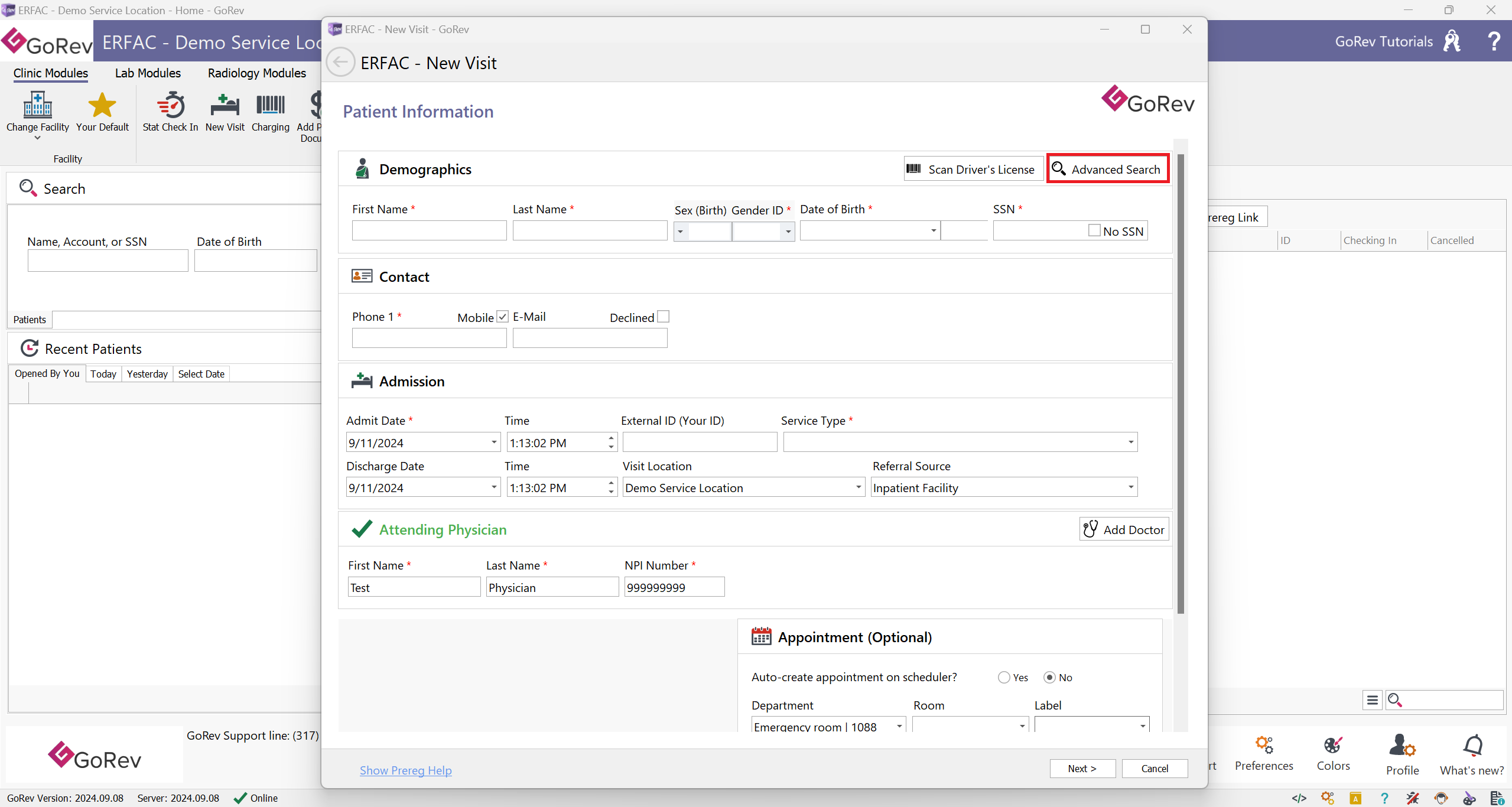Screen dimensions: 1512x807
Task: Click the Change Facility building icon
Action: click(37, 105)
